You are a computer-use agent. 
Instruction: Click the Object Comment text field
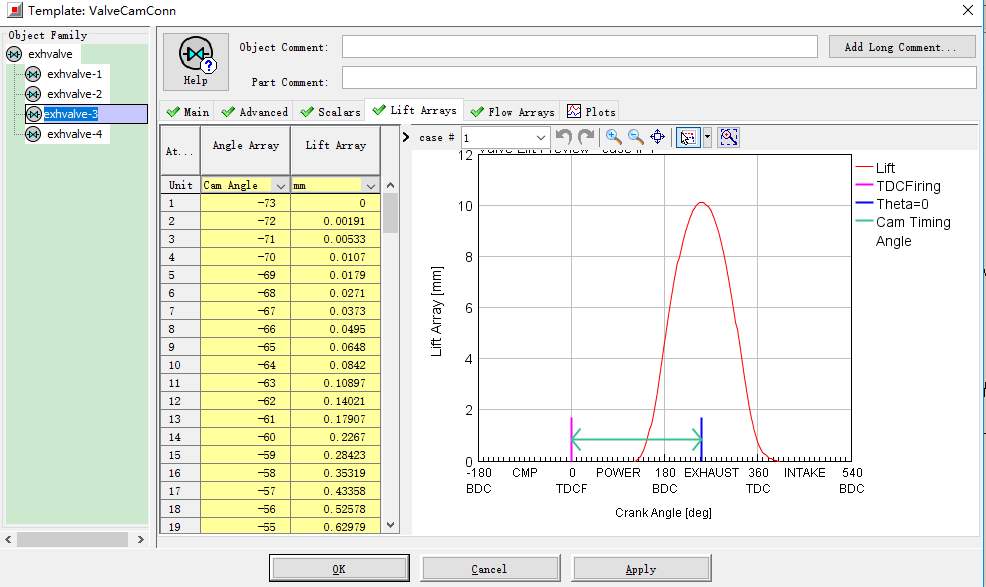click(x=579, y=47)
